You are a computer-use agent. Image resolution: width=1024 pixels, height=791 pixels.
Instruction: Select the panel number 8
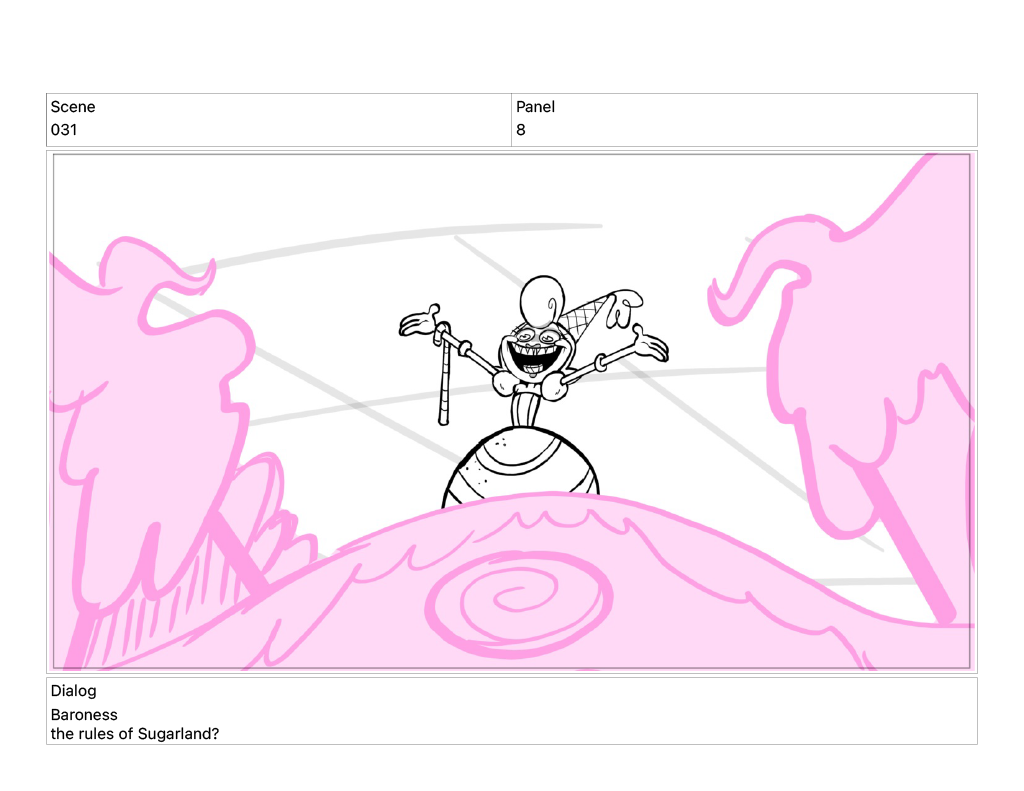pyautogui.click(x=521, y=130)
